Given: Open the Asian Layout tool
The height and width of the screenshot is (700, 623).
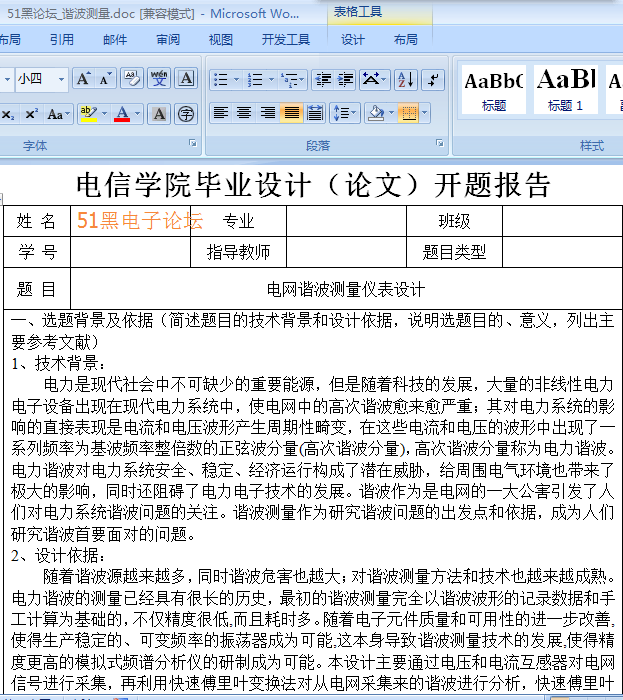Looking at the screenshot, I should [x=374, y=80].
